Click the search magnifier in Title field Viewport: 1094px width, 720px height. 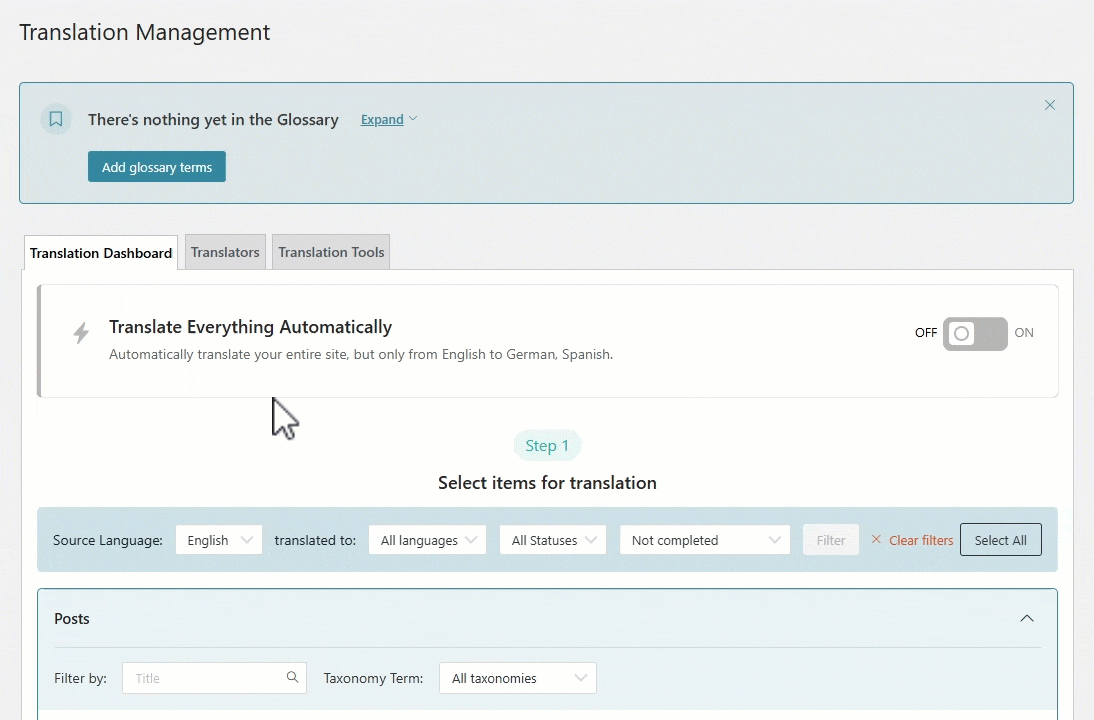point(292,677)
